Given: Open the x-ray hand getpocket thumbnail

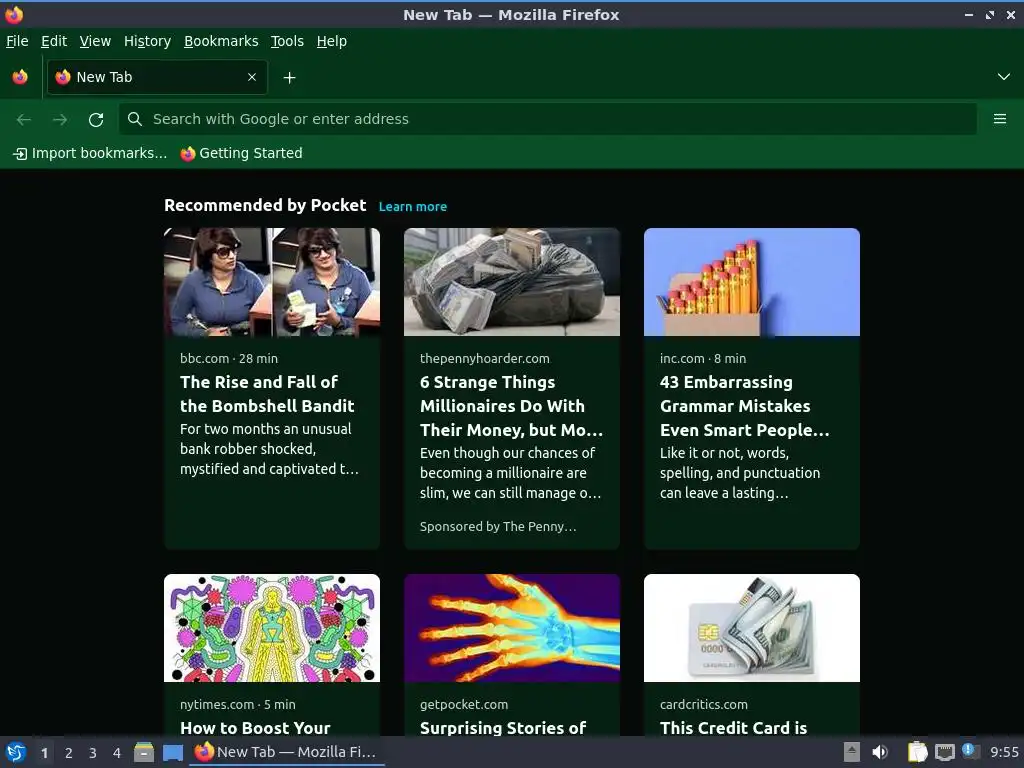Looking at the screenshot, I should 511,628.
